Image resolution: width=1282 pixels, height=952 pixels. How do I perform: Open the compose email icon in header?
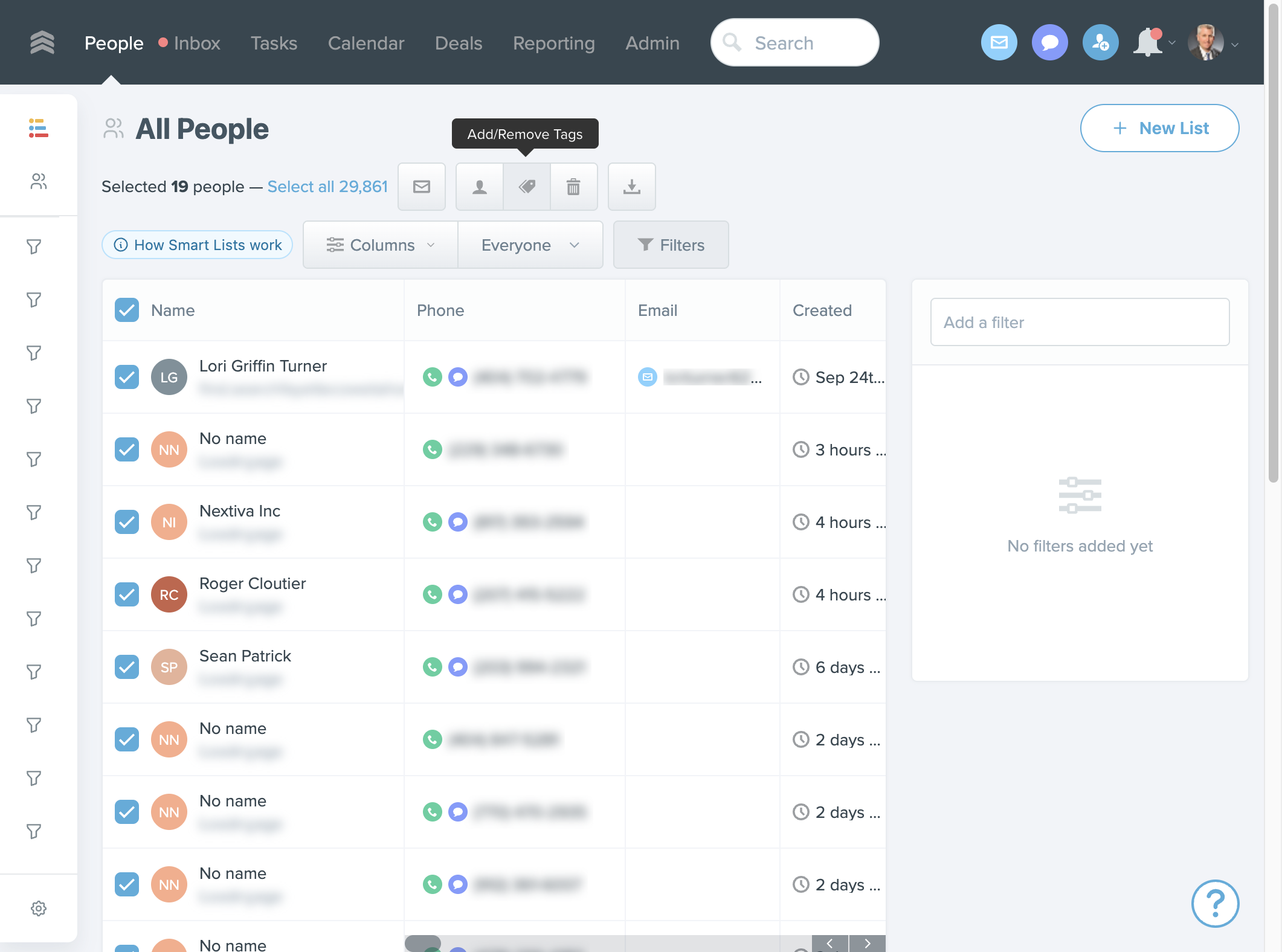pos(999,42)
